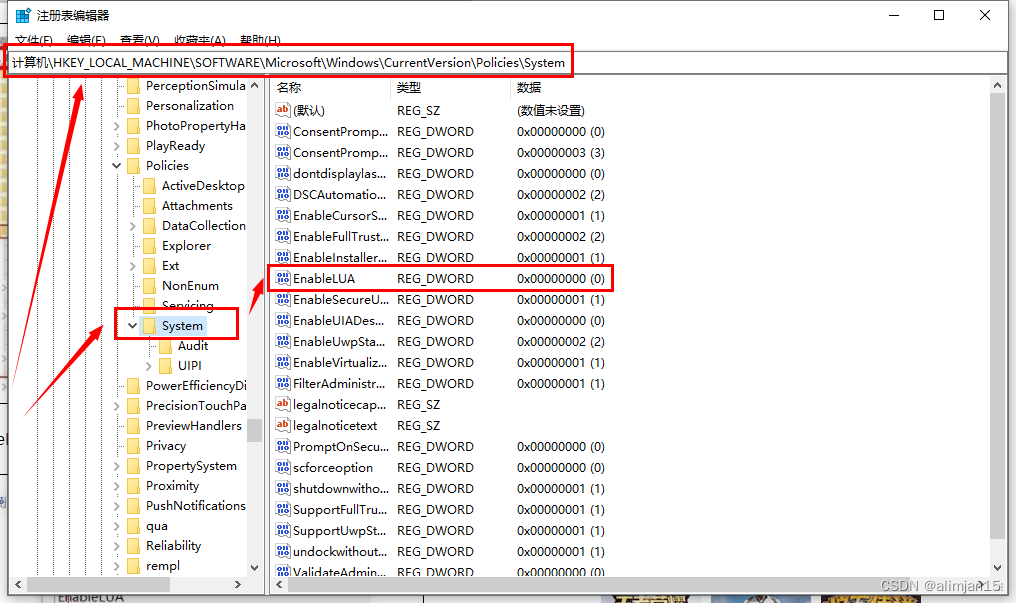Expand the rempl tree node
Screen dimensions: 1016x603
tap(117, 566)
